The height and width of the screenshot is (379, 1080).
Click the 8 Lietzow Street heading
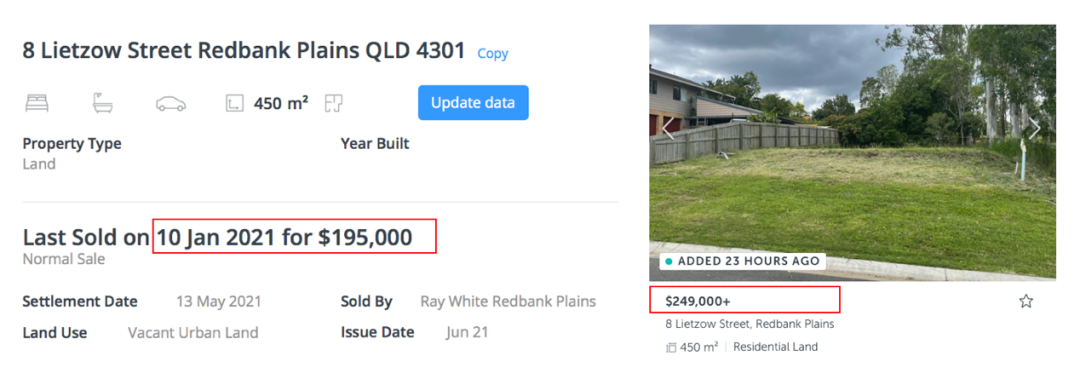[x=244, y=51]
